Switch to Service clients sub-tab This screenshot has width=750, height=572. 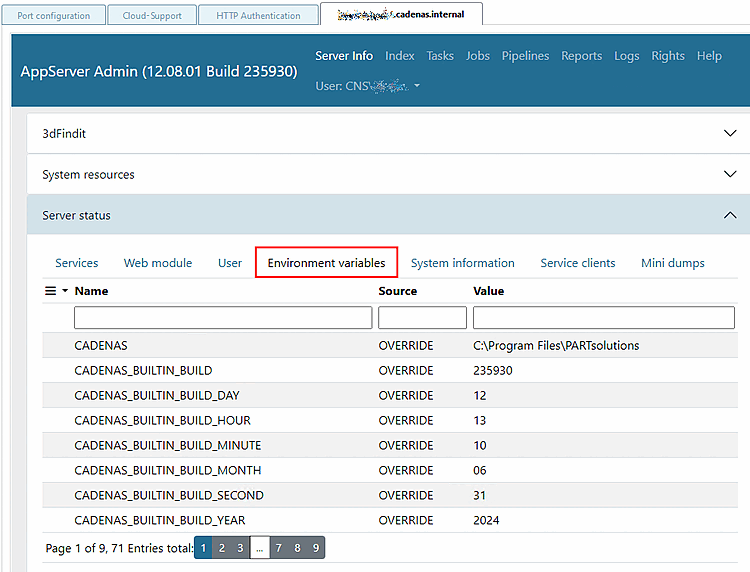point(578,263)
